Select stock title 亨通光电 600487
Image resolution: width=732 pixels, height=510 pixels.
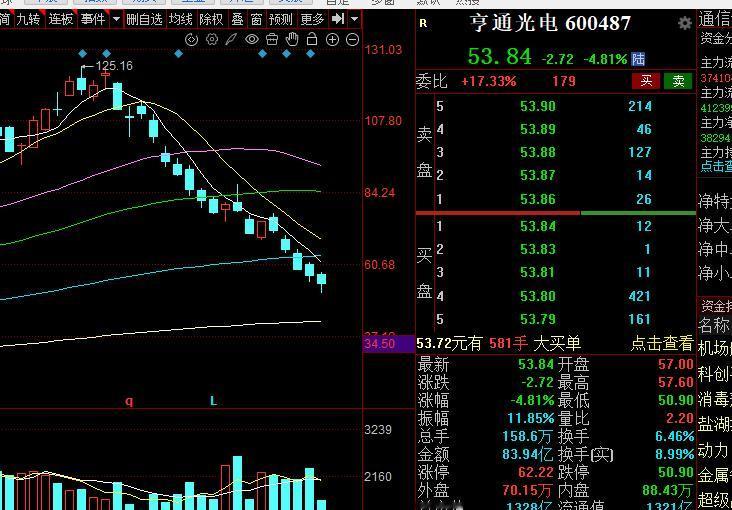pyautogui.click(x=550, y=23)
